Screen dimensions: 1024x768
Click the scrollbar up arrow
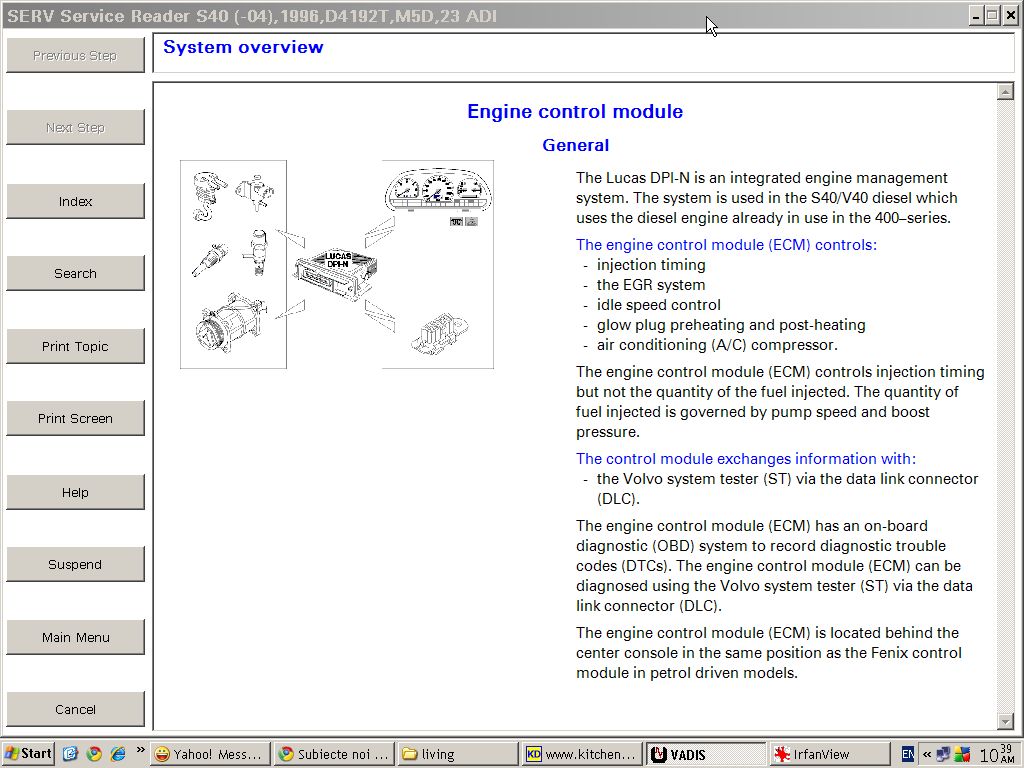pyautogui.click(x=1005, y=92)
